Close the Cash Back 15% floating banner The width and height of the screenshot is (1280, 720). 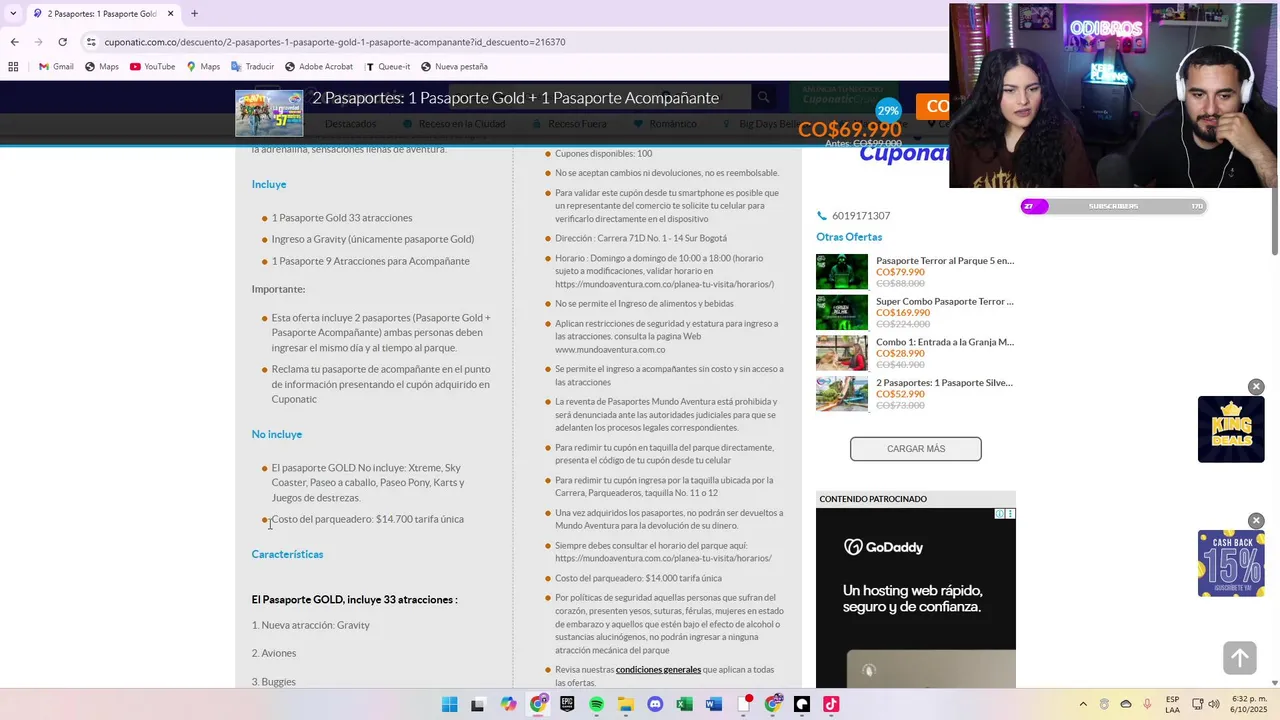[x=1256, y=521]
